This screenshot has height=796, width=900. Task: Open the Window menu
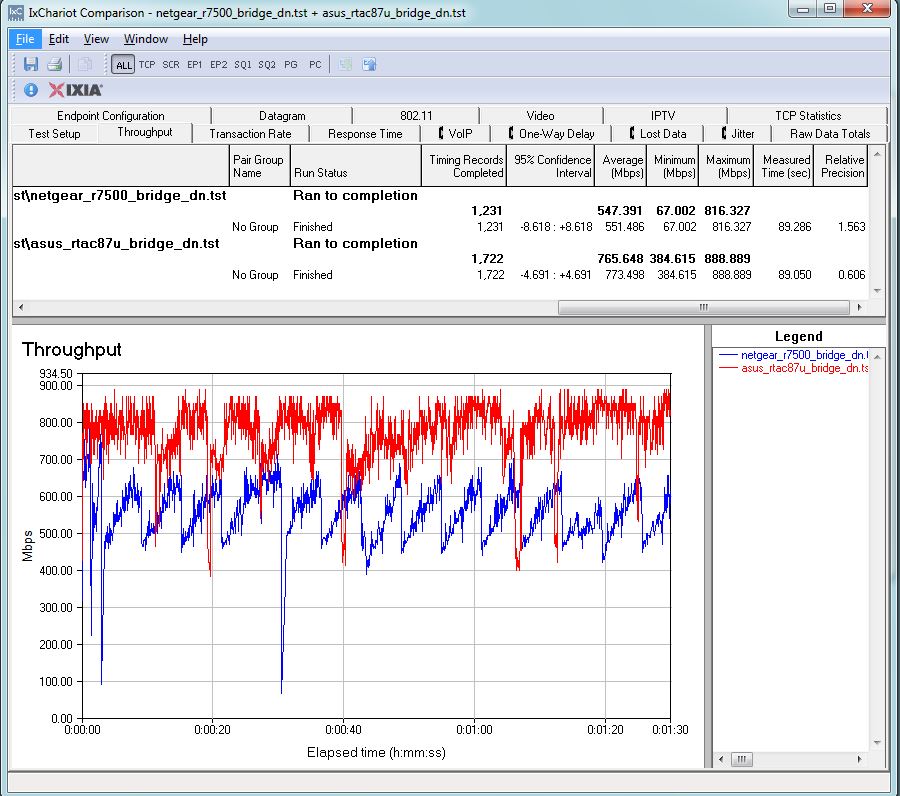pyautogui.click(x=146, y=39)
